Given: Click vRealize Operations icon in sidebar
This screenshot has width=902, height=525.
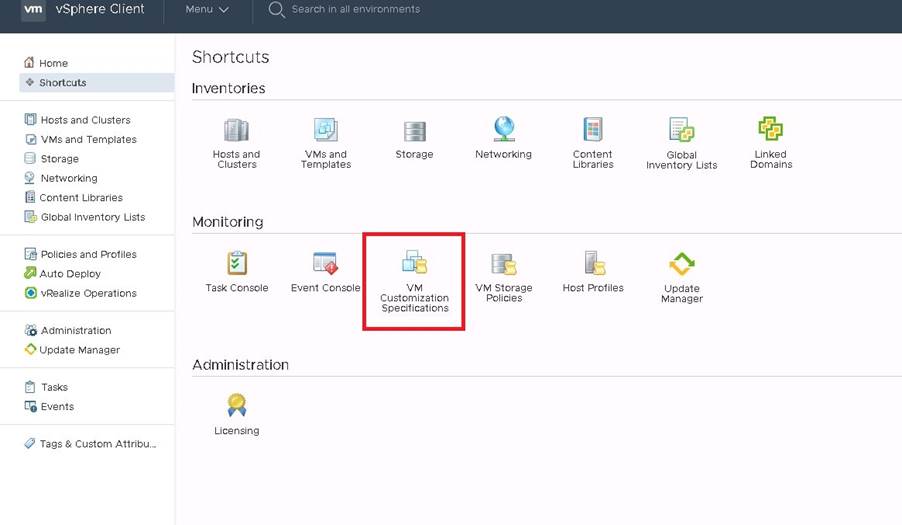Looking at the screenshot, I should pos(30,293).
